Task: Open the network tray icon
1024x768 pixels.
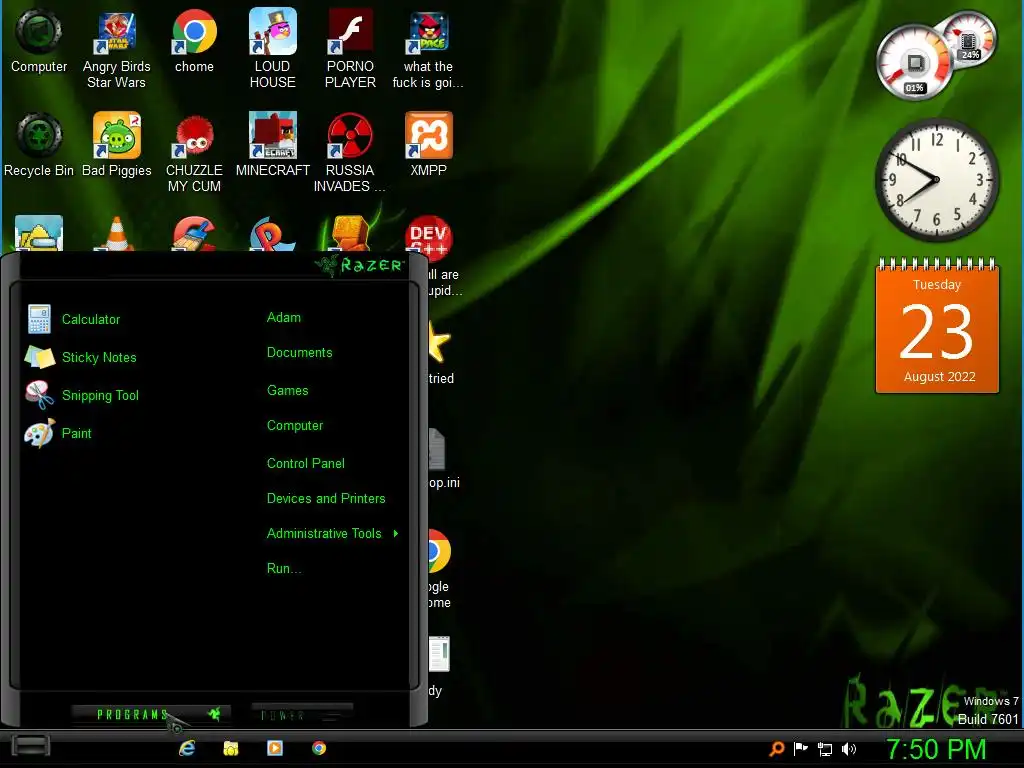Action: (x=825, y=750)
